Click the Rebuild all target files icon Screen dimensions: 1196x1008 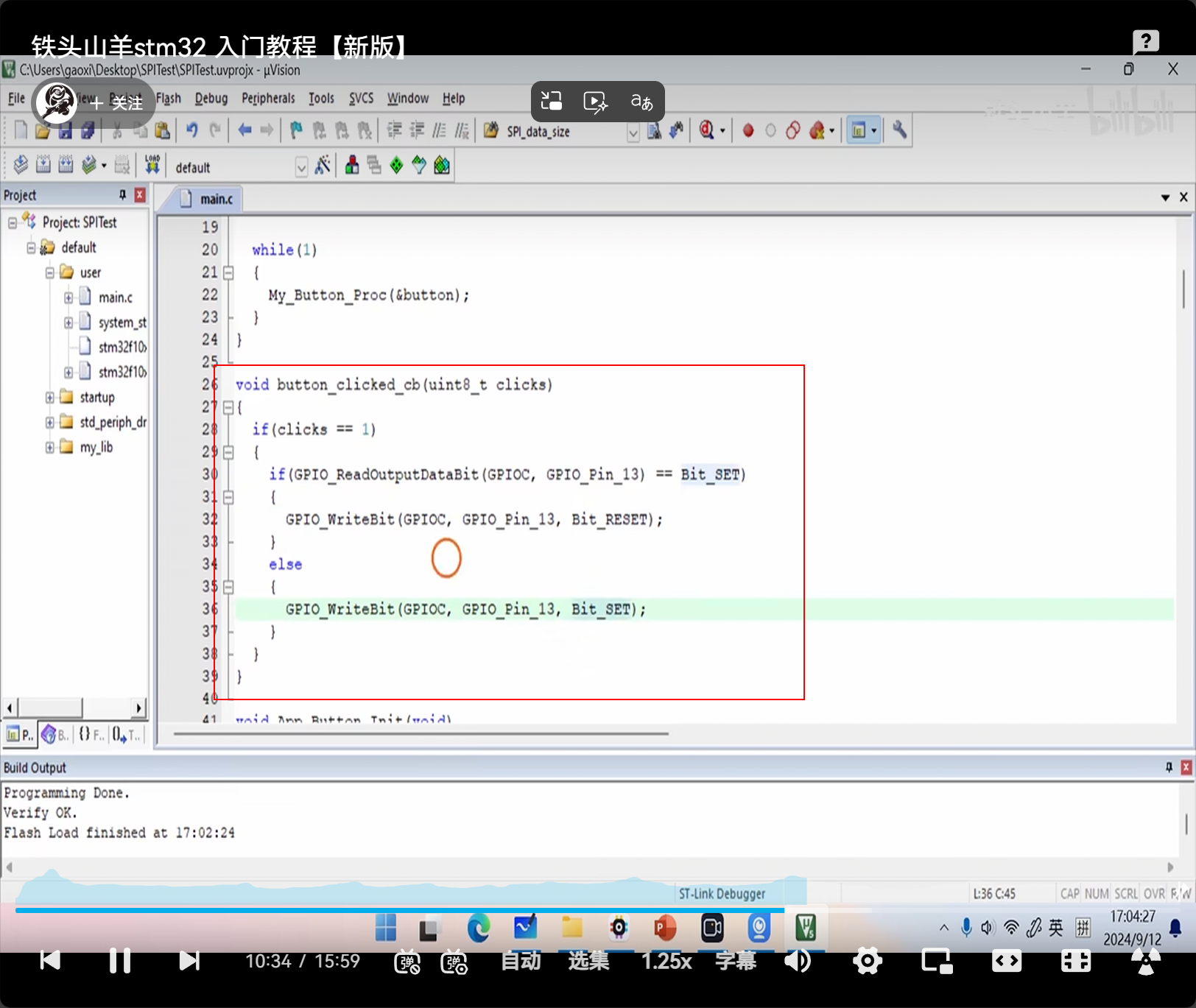66,165
